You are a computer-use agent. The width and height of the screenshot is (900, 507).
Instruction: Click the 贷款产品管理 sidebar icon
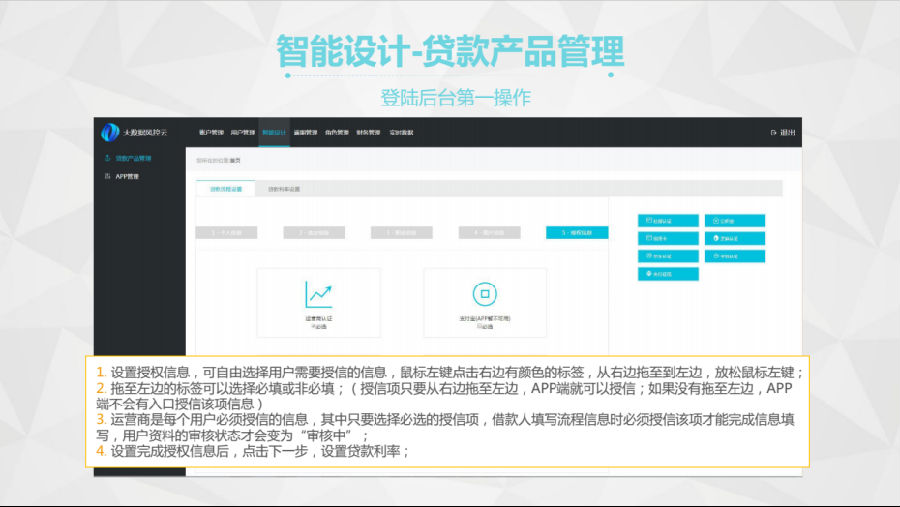click(x=108, y=158)
